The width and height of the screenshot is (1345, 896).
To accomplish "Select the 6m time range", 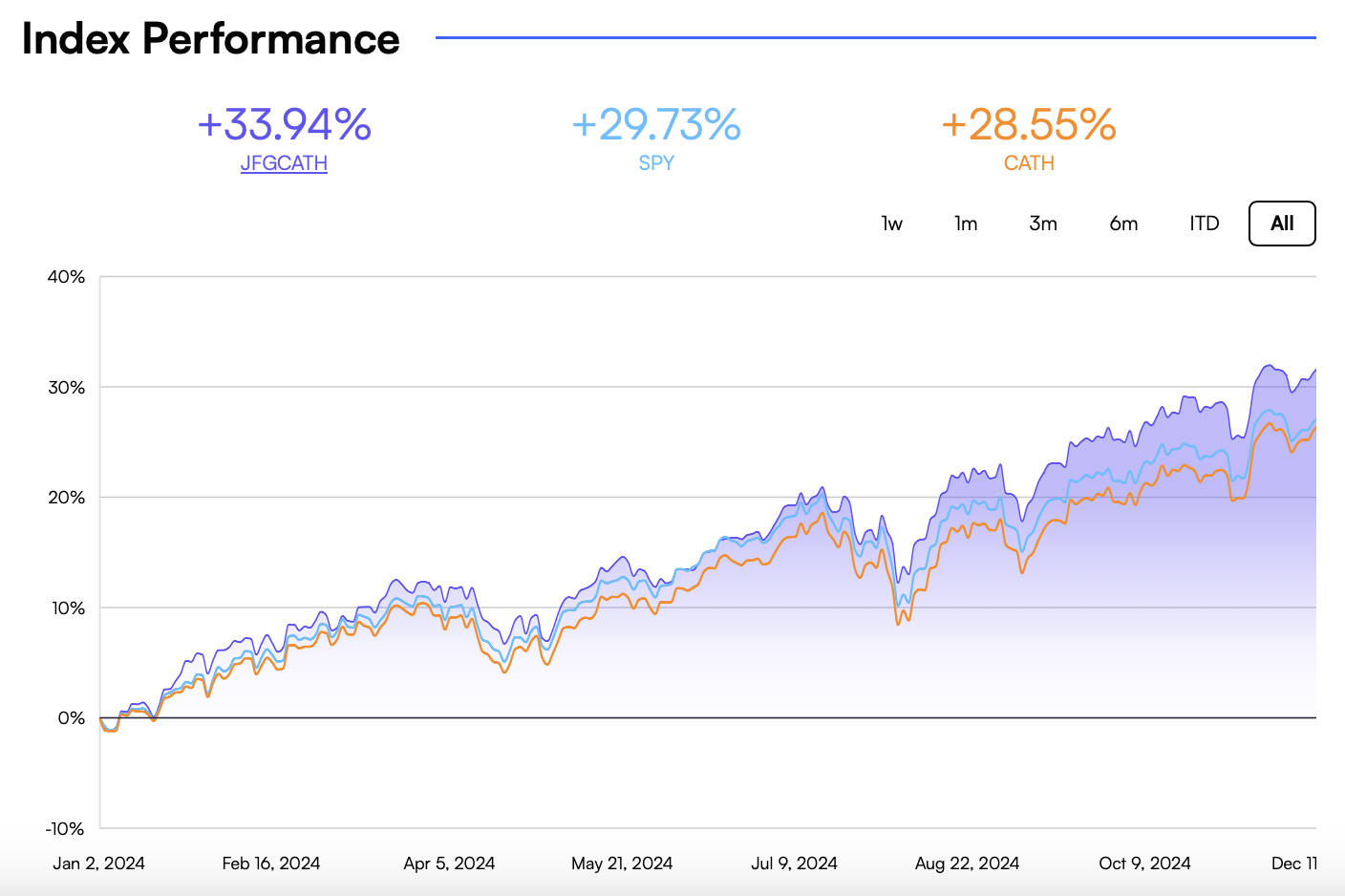I will (1122, 223).
